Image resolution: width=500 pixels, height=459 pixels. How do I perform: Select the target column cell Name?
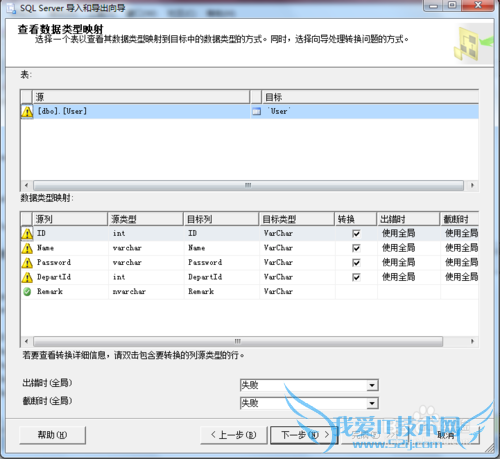point(222,248)
